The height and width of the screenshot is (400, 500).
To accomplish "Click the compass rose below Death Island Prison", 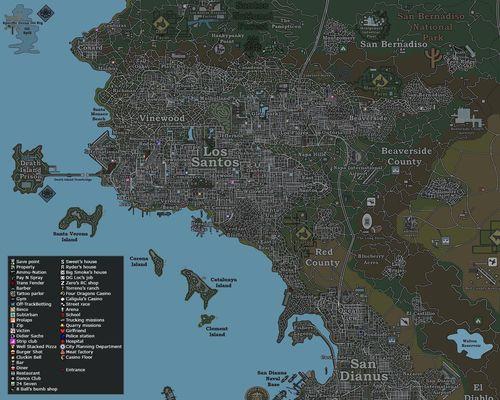I will pos(47,194).
